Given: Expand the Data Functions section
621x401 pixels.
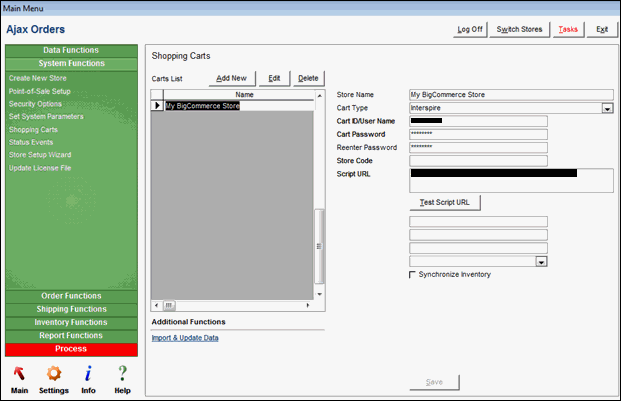Looking at the screenshot, I should click(x=71, y=50).
